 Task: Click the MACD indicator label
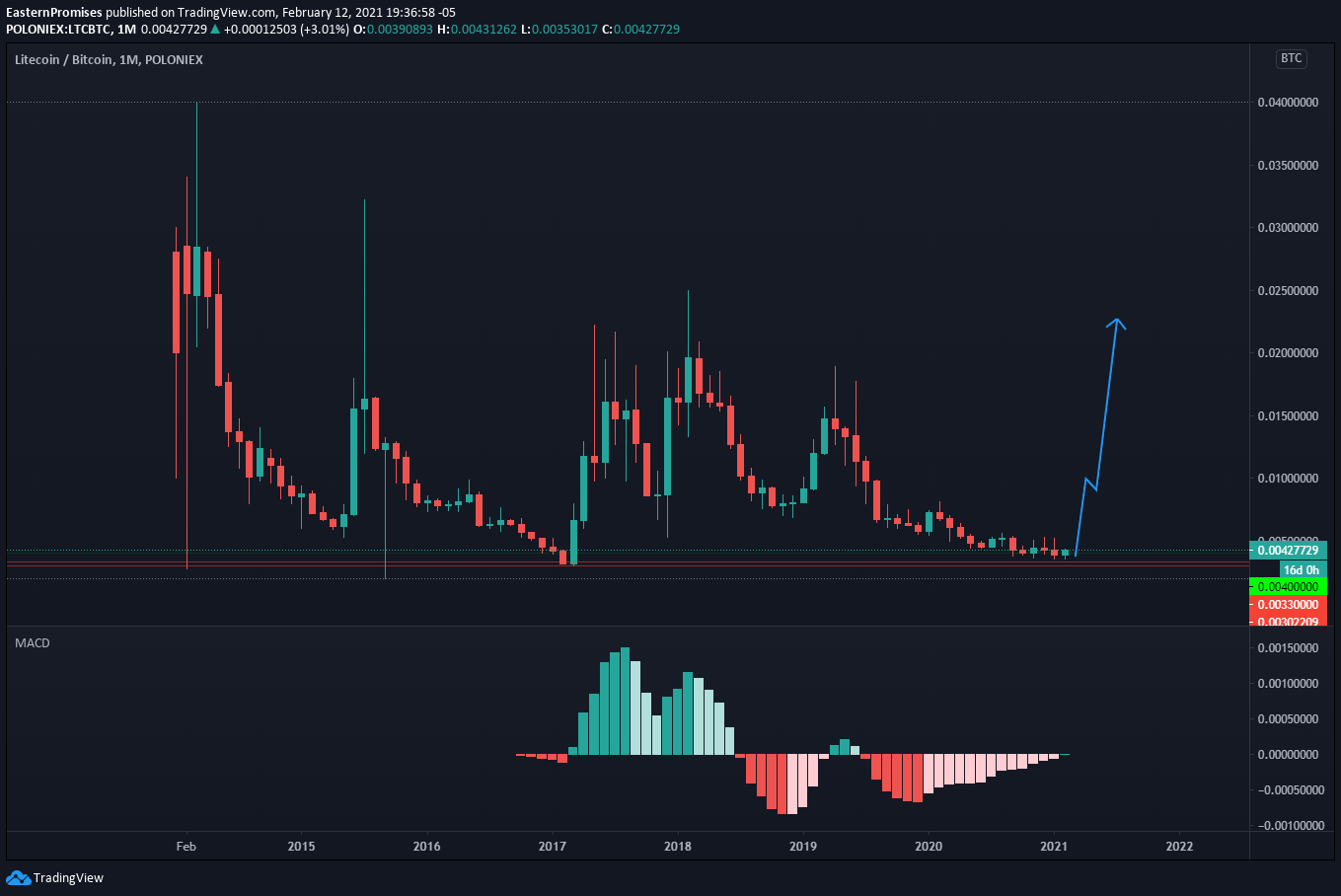click(x=33, y=643)
